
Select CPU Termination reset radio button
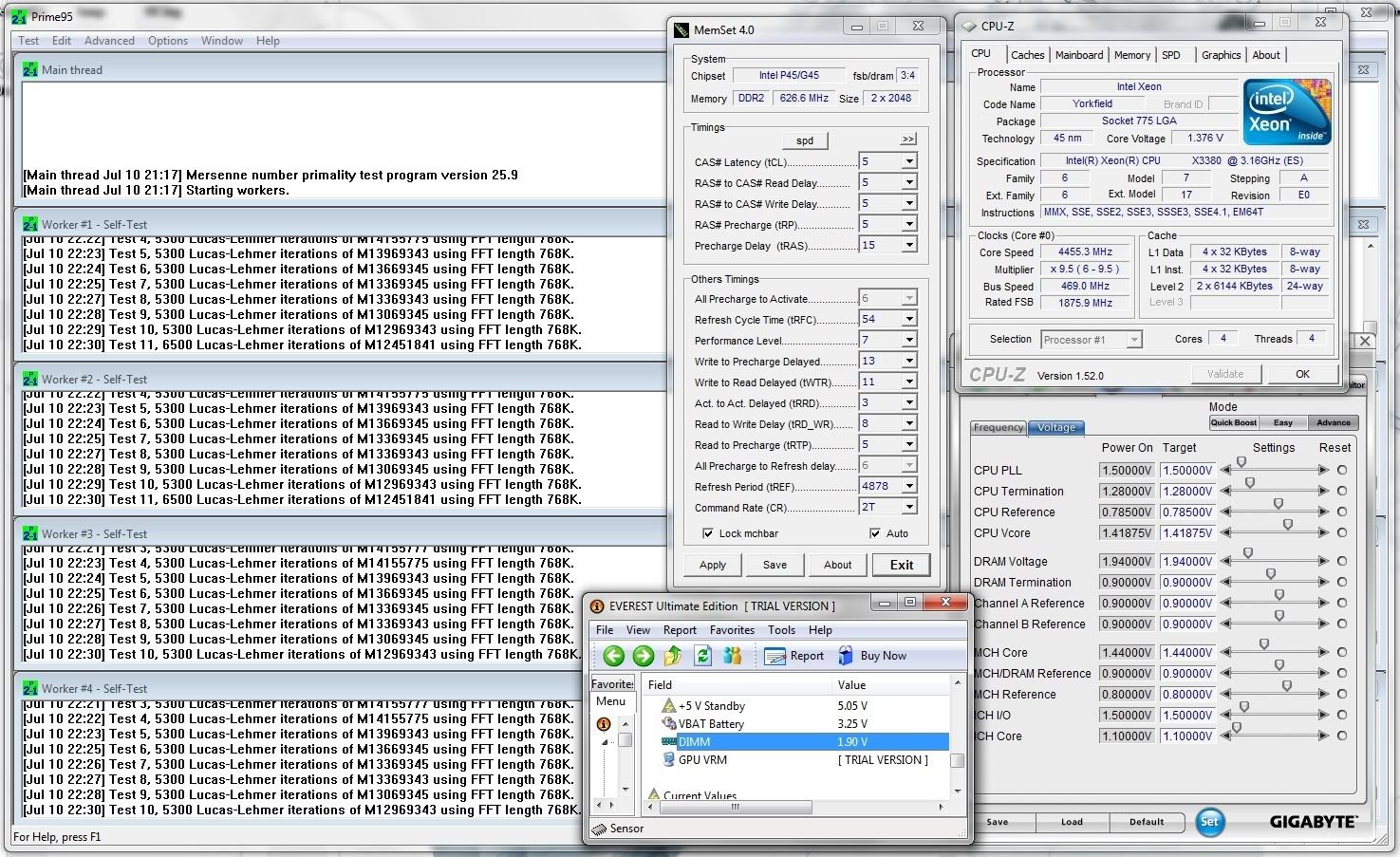(x=1342, y=491)
